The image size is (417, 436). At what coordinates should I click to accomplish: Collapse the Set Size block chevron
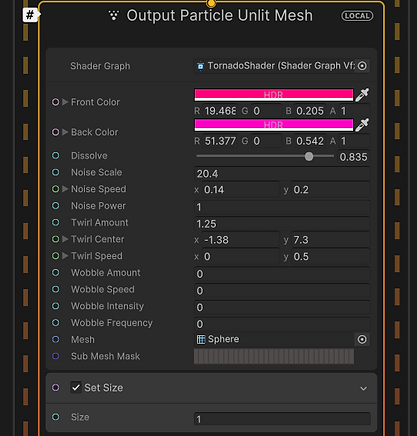pos(363,388)
